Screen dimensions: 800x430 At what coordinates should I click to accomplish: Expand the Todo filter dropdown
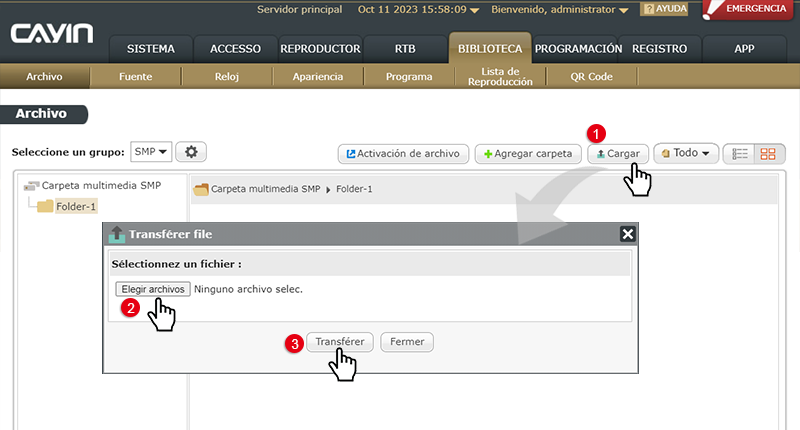point(689,154)
